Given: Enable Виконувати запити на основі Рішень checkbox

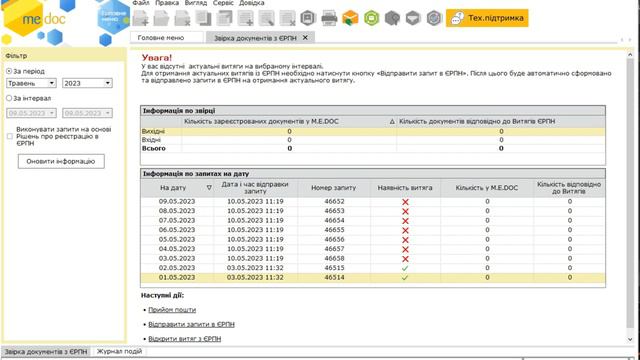Looking at the screenshot, I should (10, 136).
